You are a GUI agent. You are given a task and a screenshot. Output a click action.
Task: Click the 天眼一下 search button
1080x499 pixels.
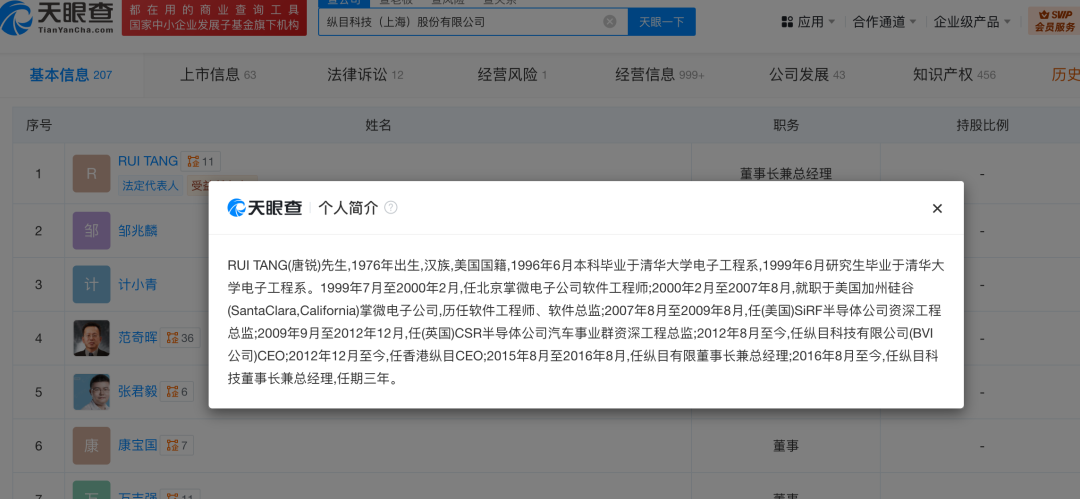[x=661, y=21]
